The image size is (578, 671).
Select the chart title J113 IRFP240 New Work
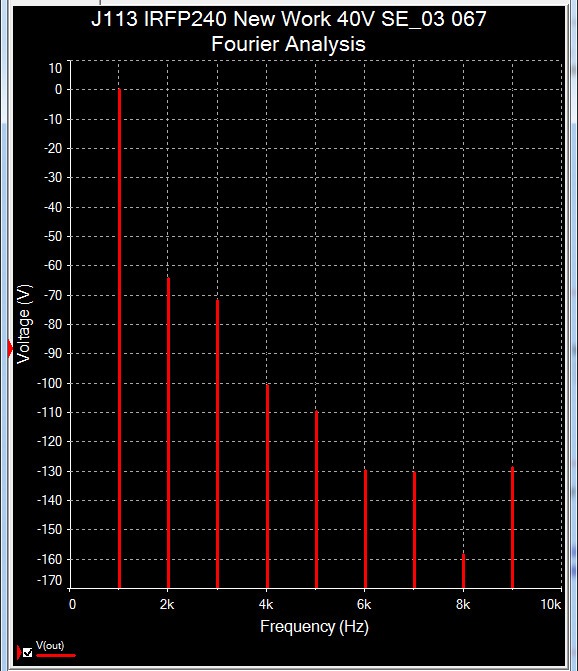click(289, 19)
